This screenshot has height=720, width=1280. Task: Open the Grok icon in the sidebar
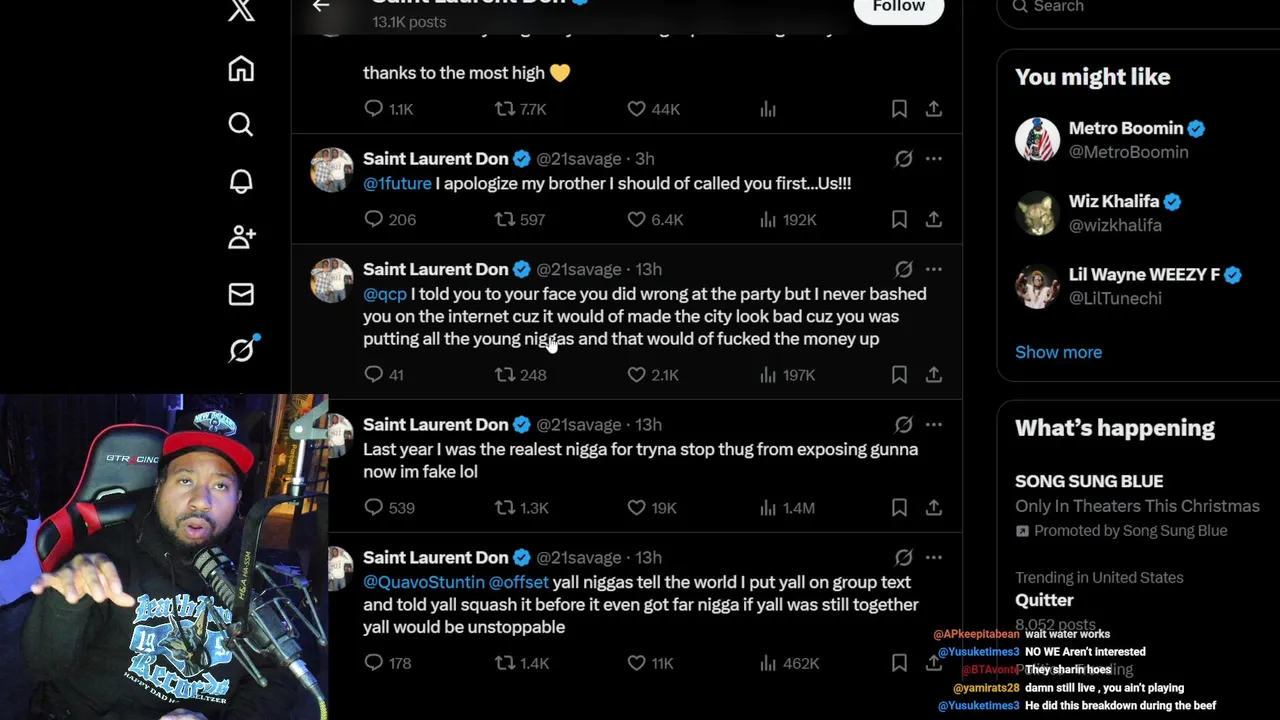(241, 349)
